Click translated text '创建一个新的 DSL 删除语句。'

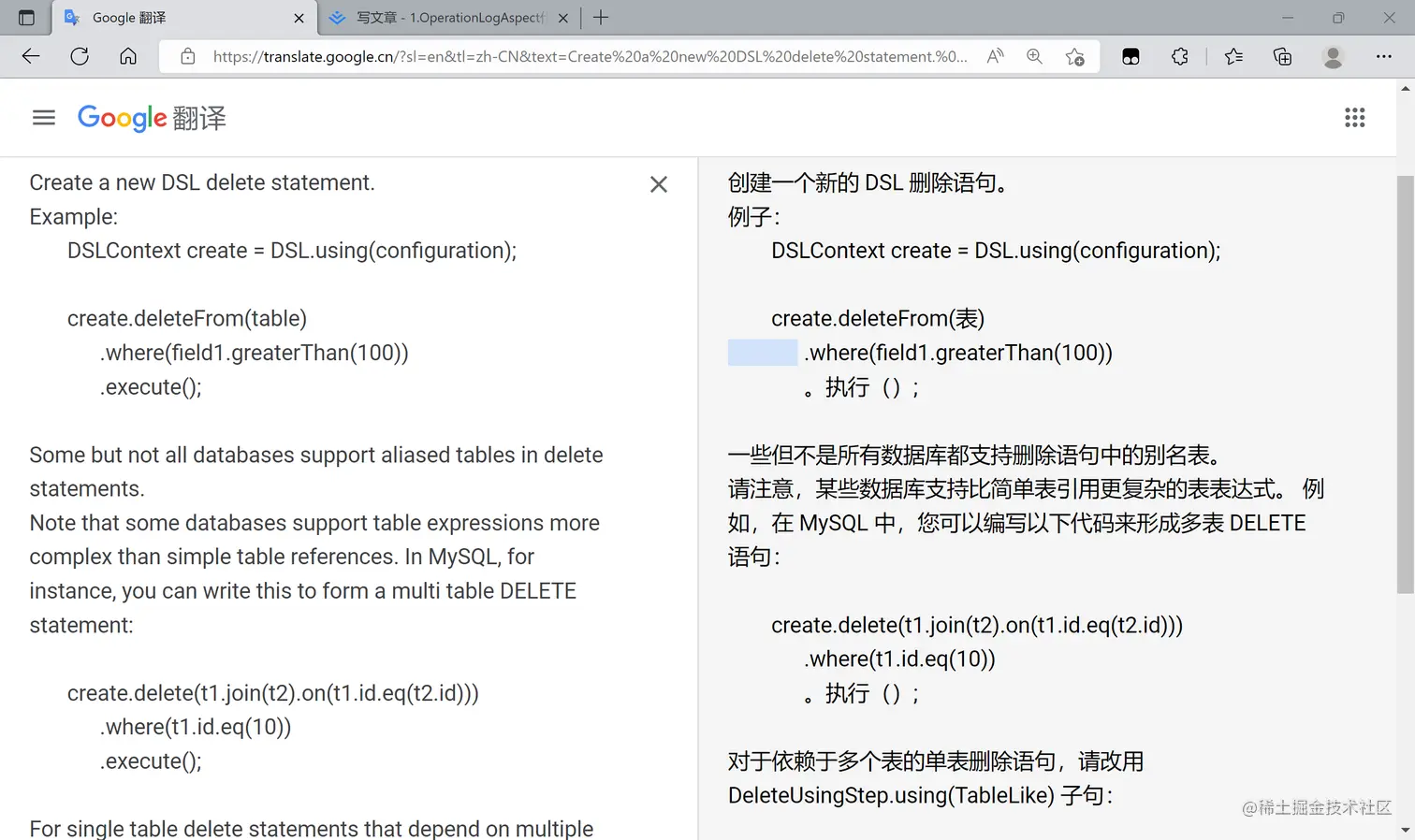[x=868, y=182]
